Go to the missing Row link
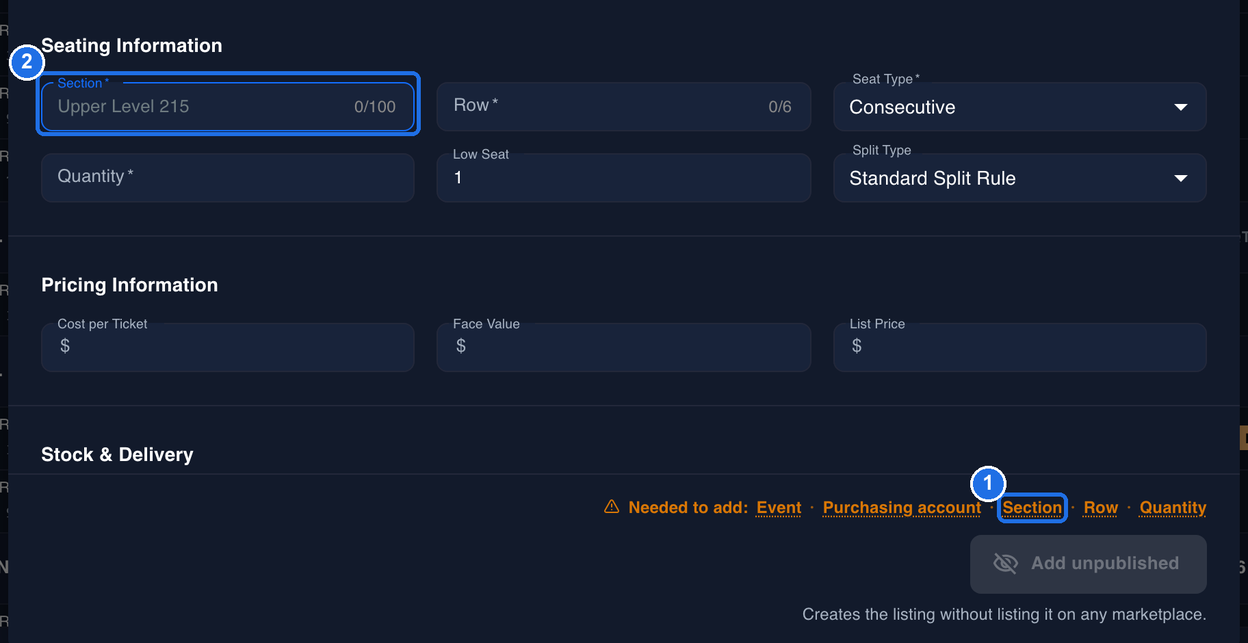1248x643 pixels. click(1101, 508)
